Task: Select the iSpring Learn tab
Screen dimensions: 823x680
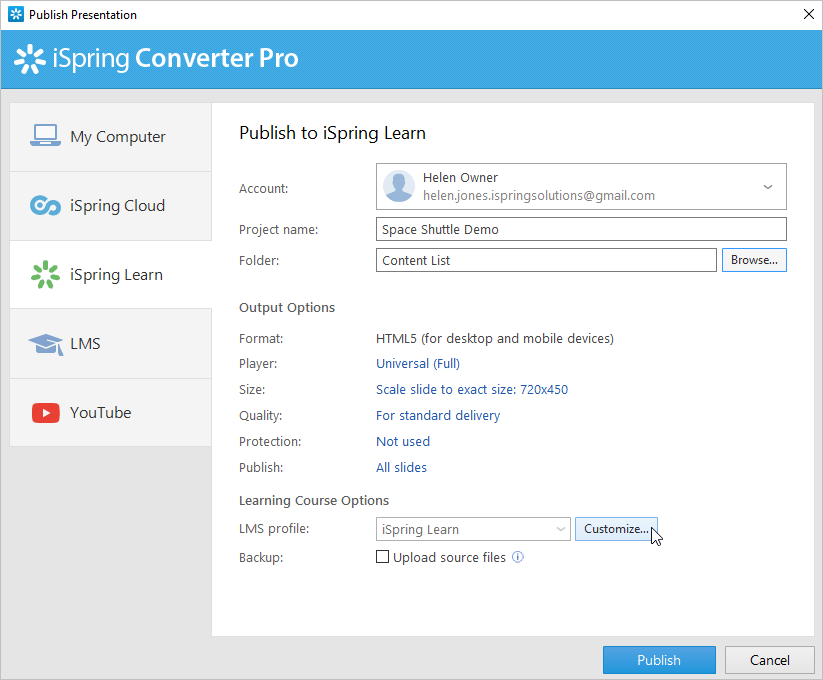Action: (111, 275)
